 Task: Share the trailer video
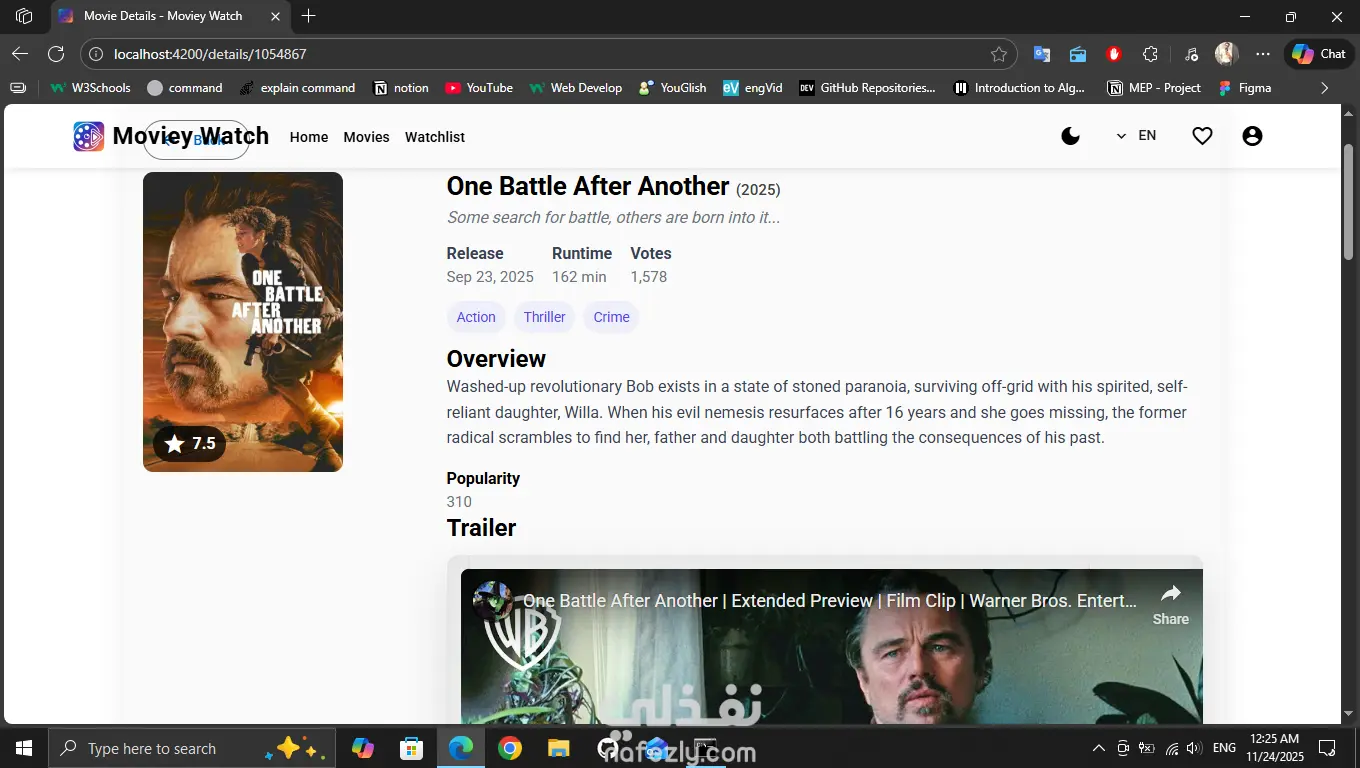click(x=1170, y=604)
